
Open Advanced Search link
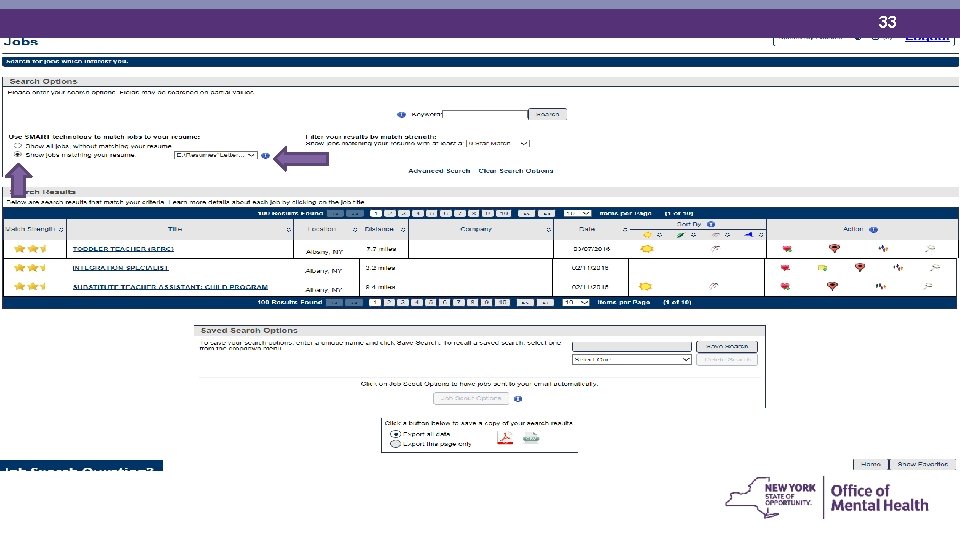click(x=439, y=171)
